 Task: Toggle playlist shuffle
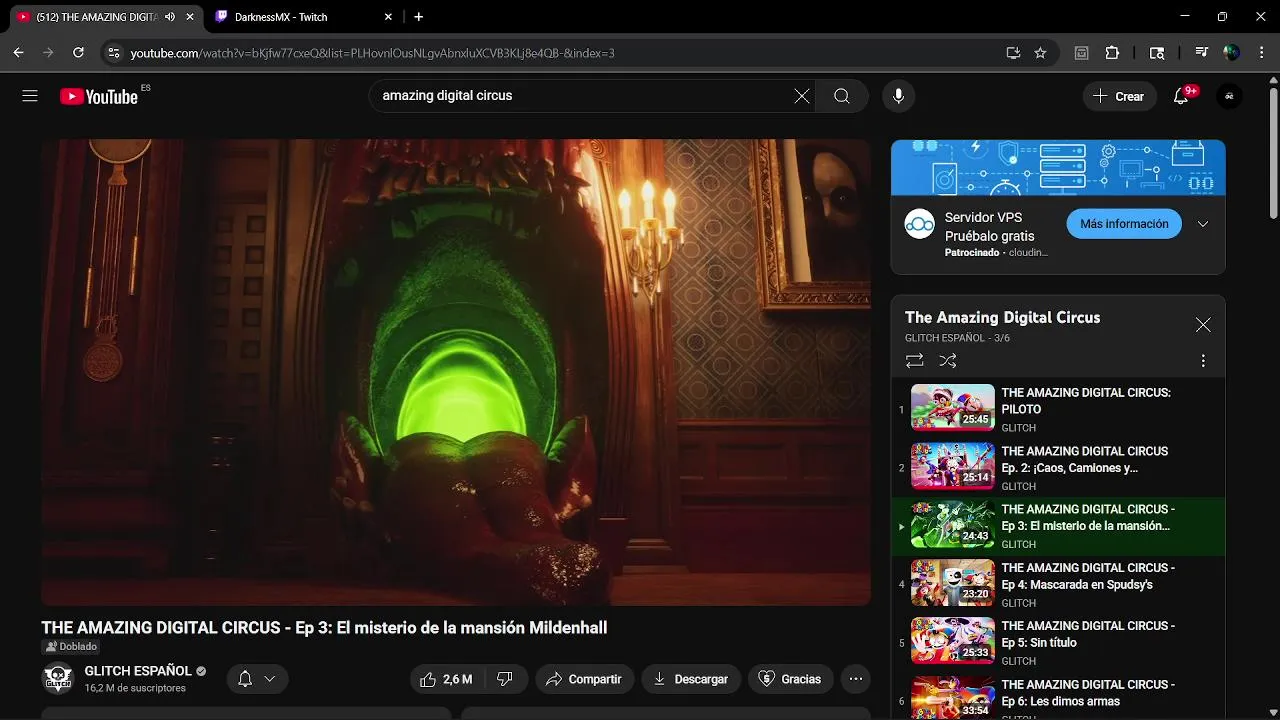[x=948, y=361]
